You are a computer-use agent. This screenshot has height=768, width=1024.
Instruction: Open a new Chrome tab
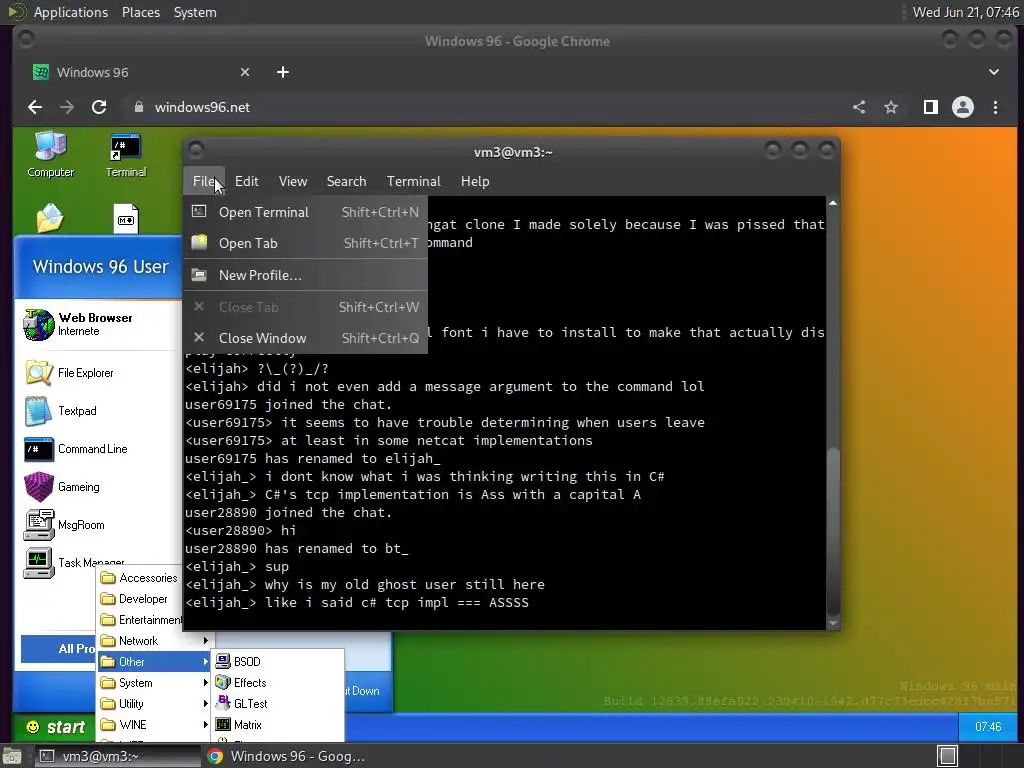tap(283, 72)
